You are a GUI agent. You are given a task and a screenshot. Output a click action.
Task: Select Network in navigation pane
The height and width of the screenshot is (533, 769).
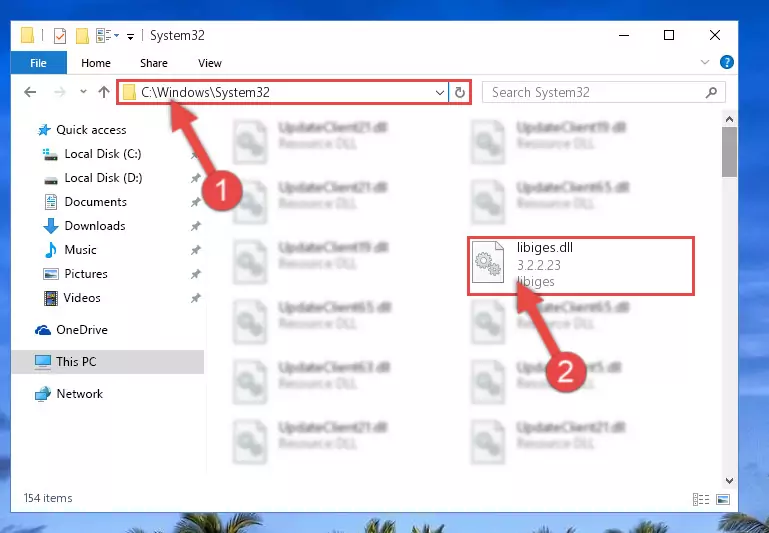(x=79, y=394)
